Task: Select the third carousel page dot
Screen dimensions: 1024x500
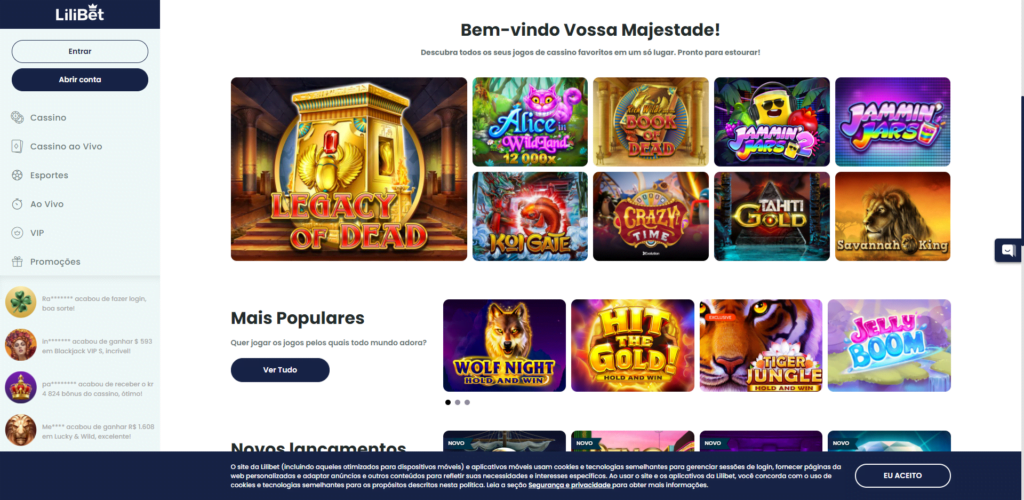Action: [x=467, y=402]
